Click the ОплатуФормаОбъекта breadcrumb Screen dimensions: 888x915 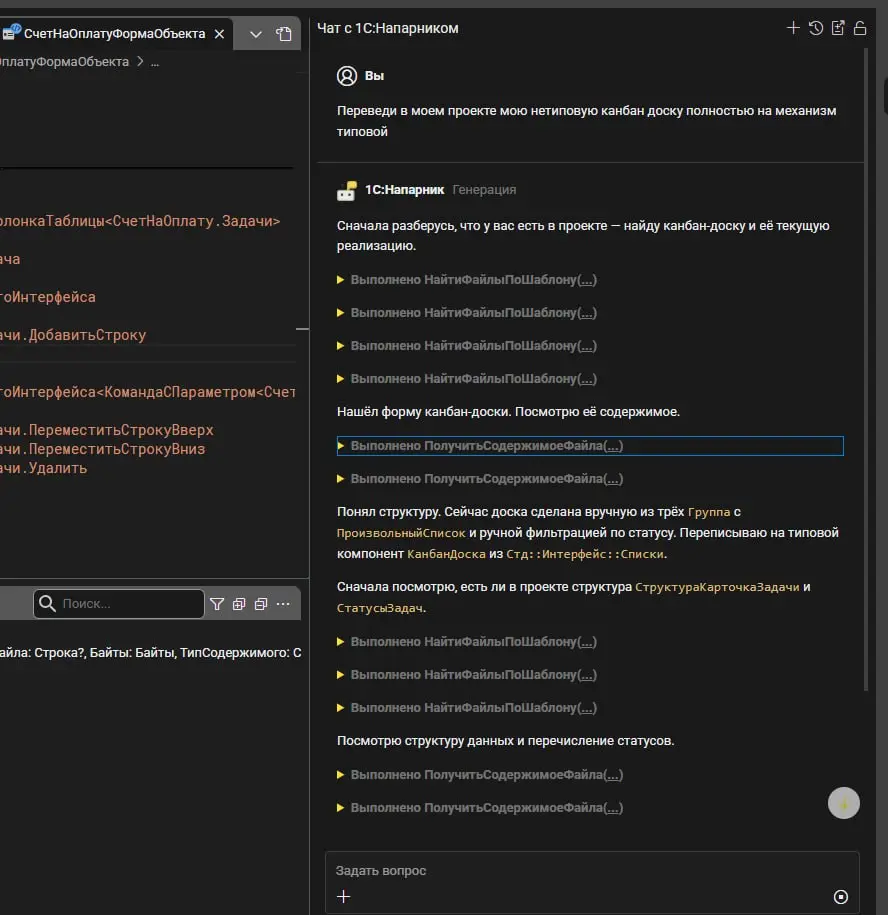pyautogui.click(x=64, y=61)
